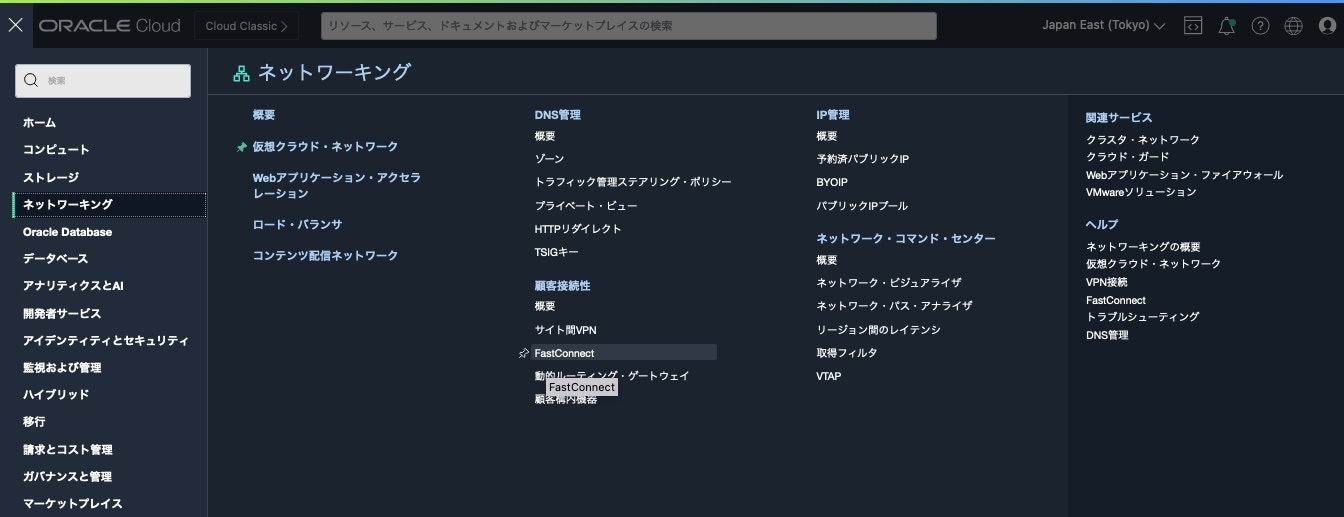
Task: Open the language globe icon
Action: click(x=1293, y=26)
